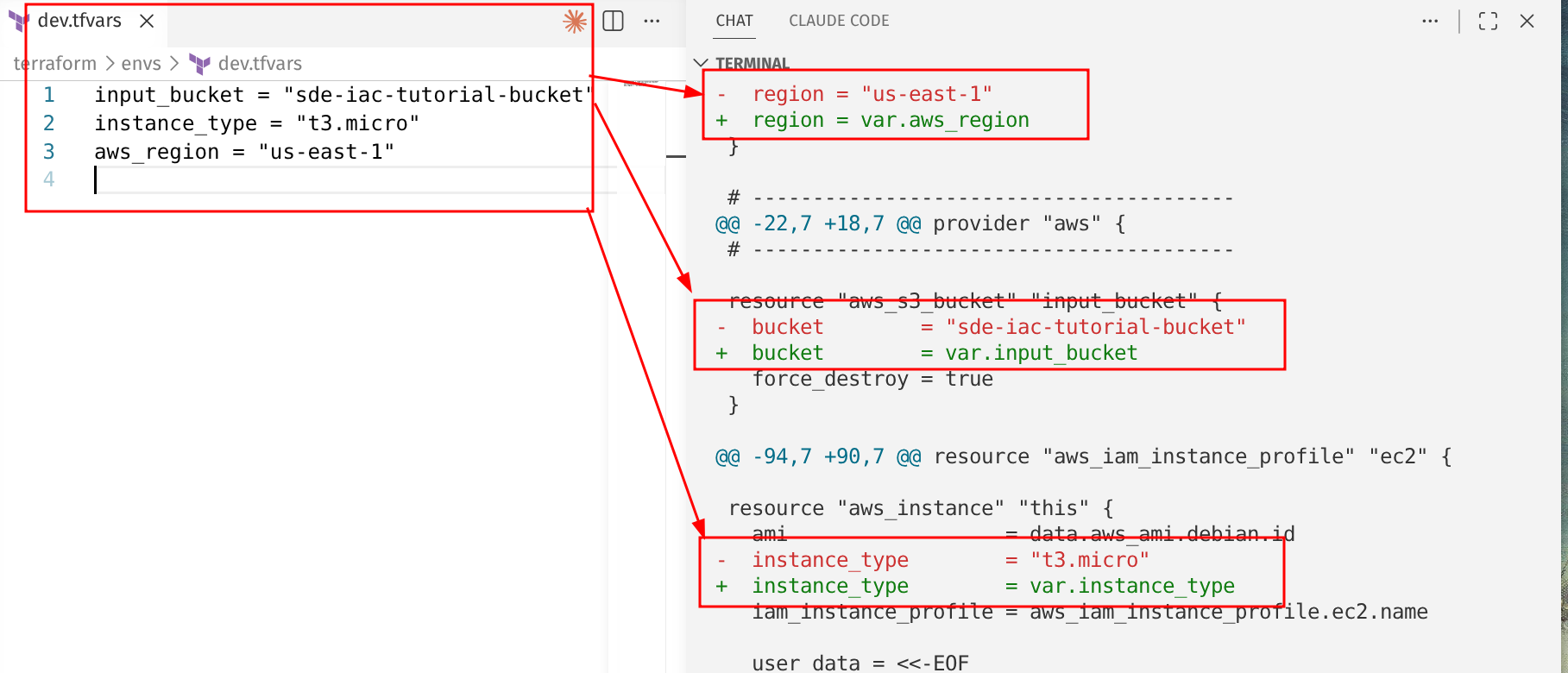
Task: Open chat panel ellipsis options menu
Action: (x=1430, y=21)
